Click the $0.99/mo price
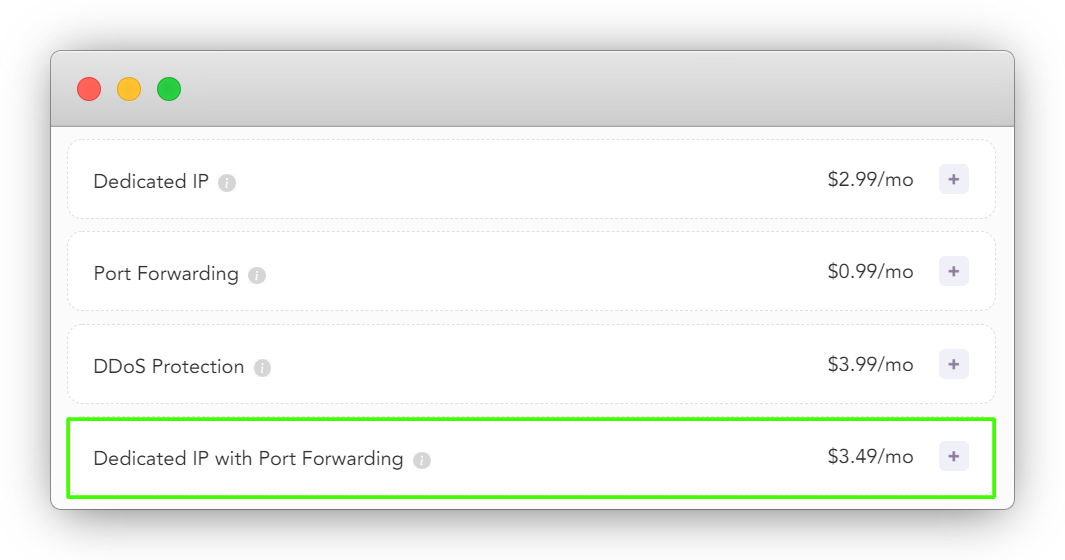Viewport: 1065px width, 560px height. click(x=870, y=271)
